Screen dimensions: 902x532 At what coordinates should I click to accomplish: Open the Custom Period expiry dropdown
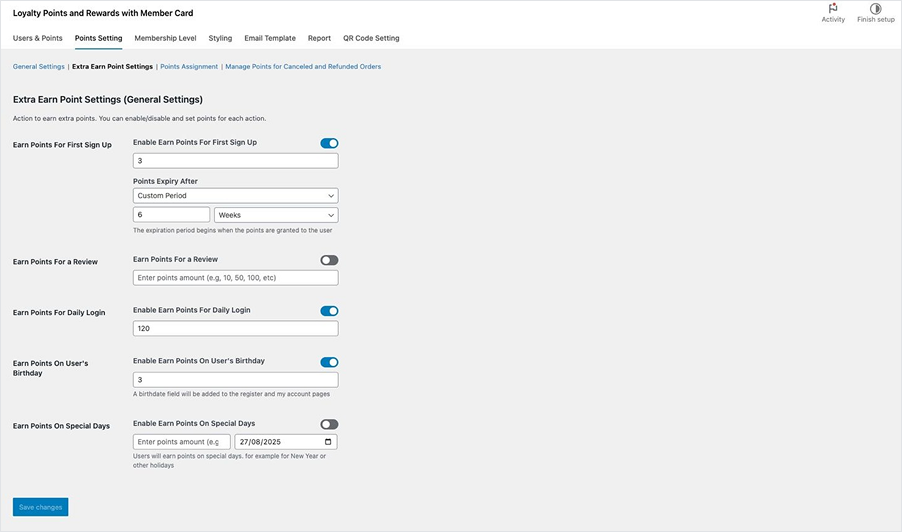click(x=235, y=196)
